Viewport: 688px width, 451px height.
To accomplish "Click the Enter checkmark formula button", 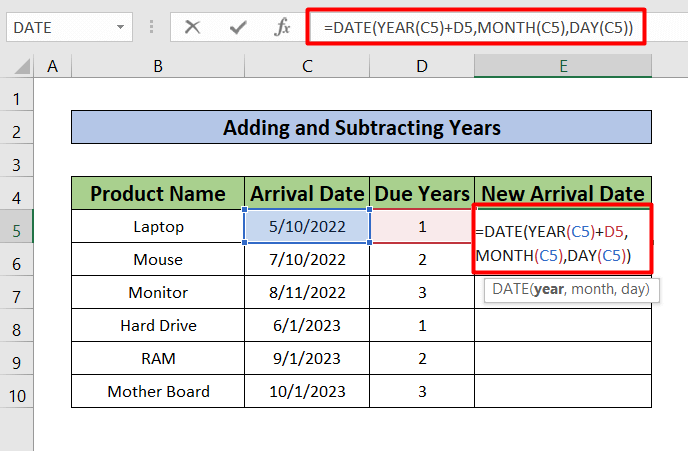I will 237,28.
